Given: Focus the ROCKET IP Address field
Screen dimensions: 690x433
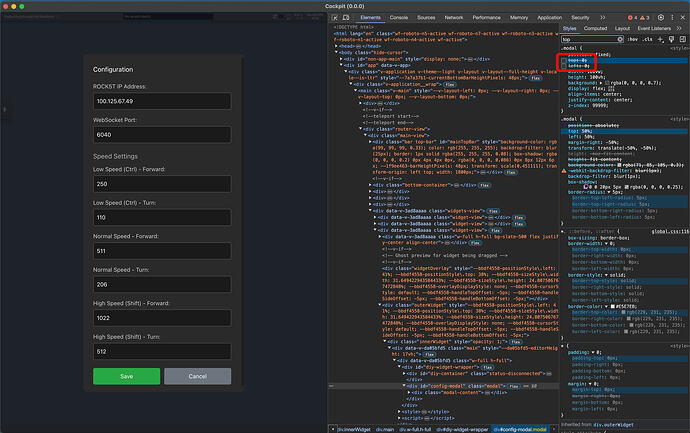Looking at the screenshot, I should click(162, 101).
